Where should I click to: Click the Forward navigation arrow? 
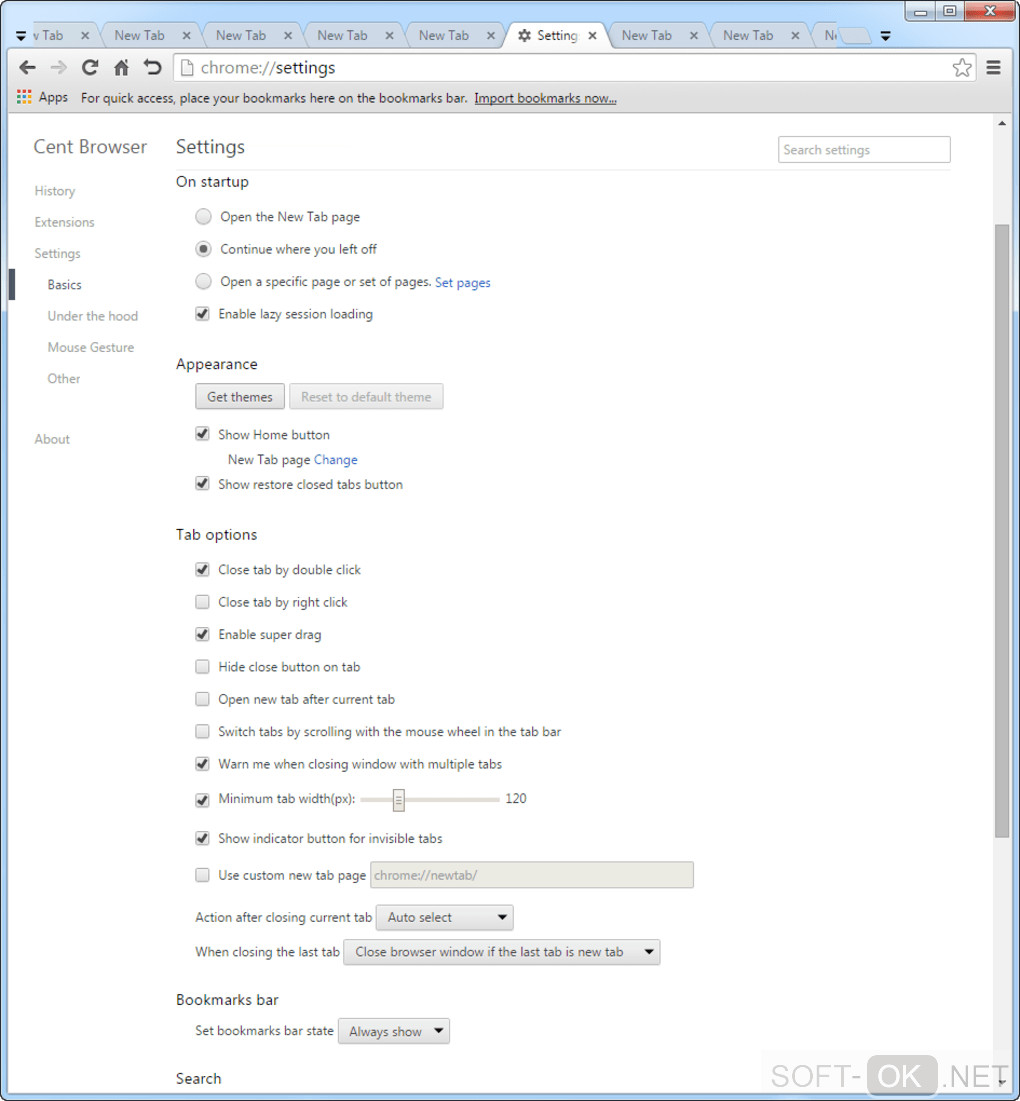59,67
